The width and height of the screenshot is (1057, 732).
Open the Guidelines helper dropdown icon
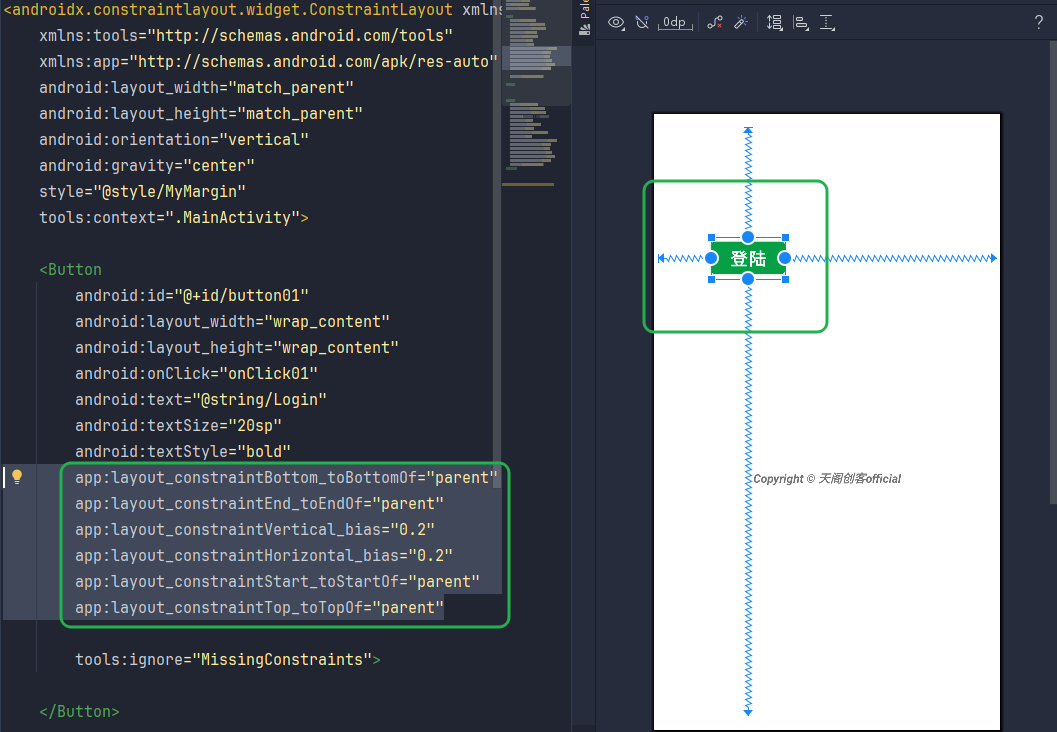(827, 22)
